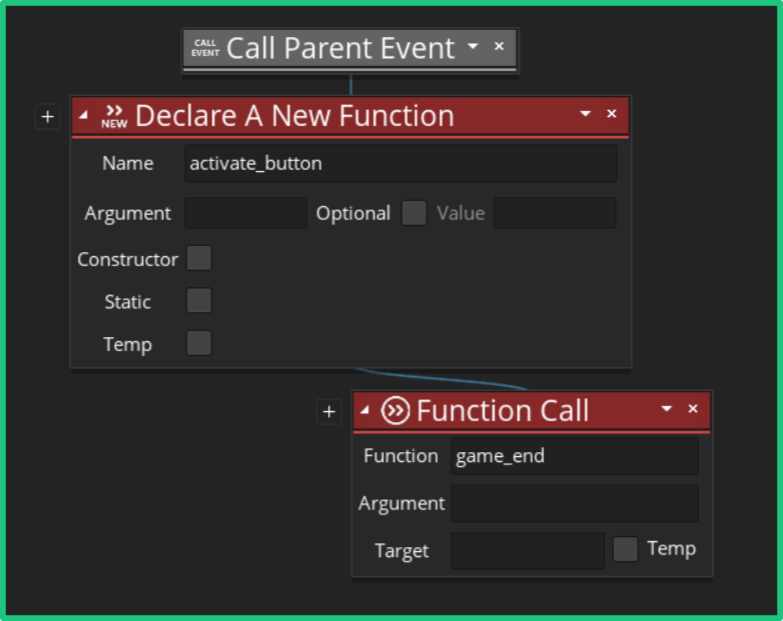Click the New function icon on Declare block
783x621 pixels.
pos(114,116)
